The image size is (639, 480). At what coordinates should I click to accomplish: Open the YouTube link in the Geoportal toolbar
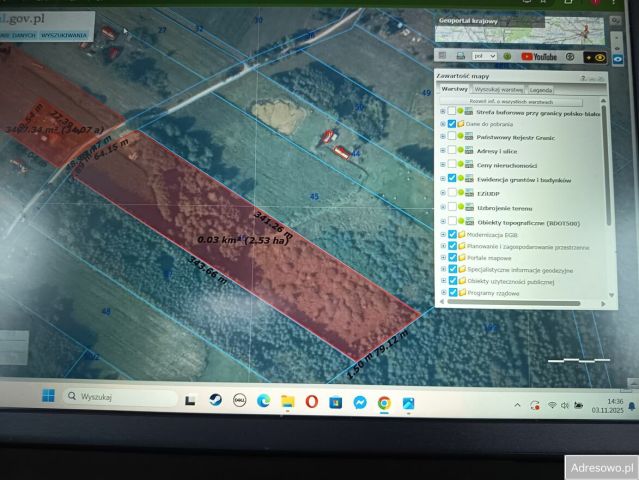pyautogui.click(x=540, y=57)
